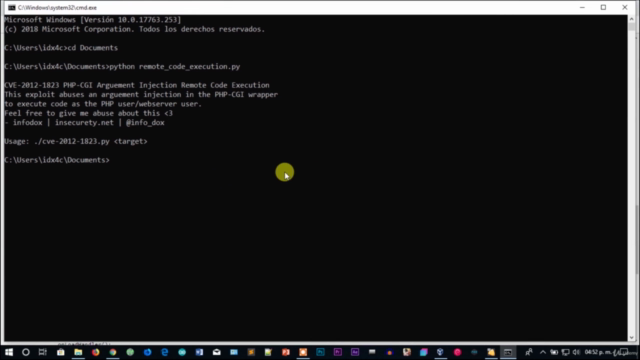This screenshot has width=640, height=360.
Task: Click the cmd.exe window title text
Action: click(x=57, y=7)
